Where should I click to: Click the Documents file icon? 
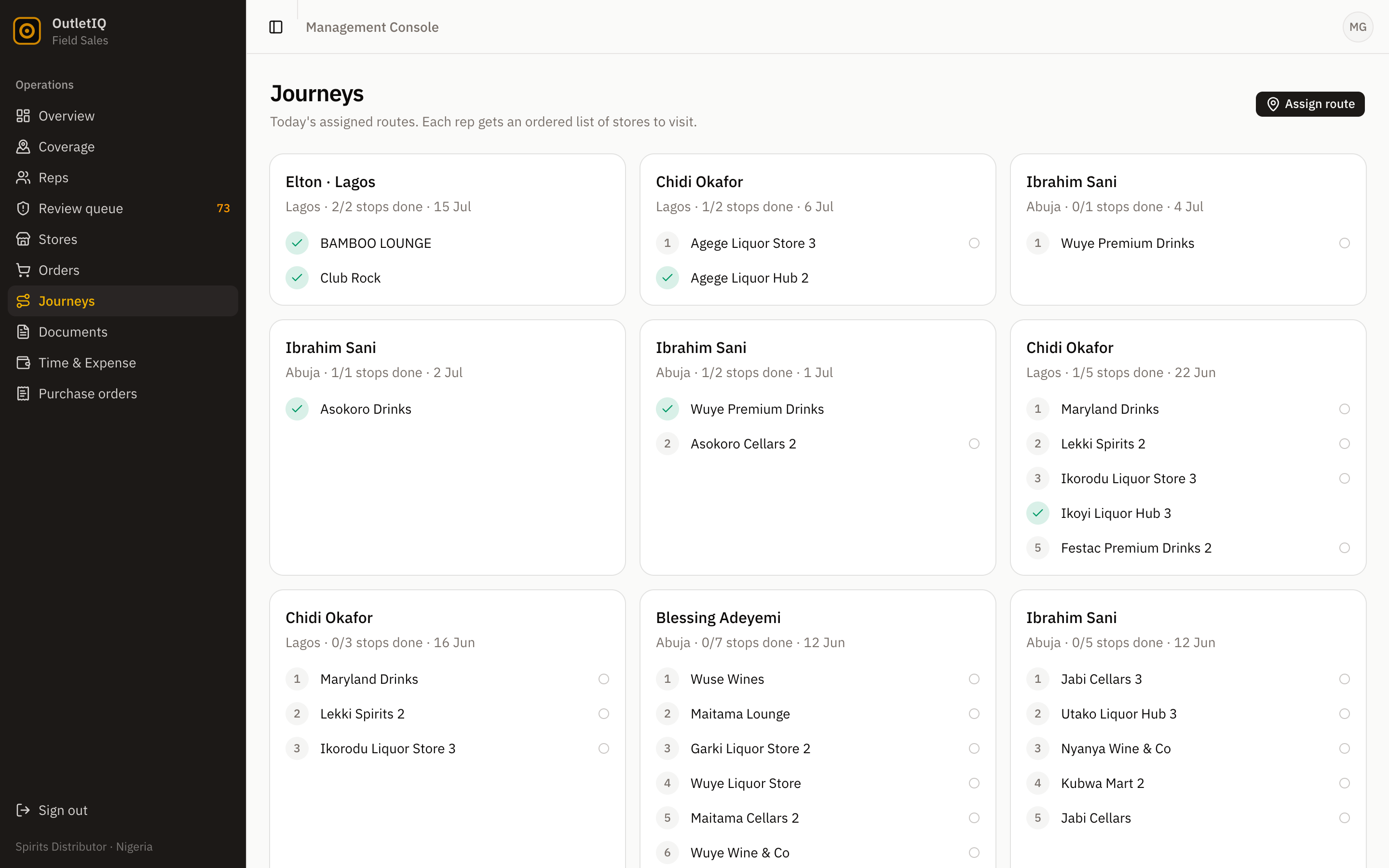[x=23, y=332]
